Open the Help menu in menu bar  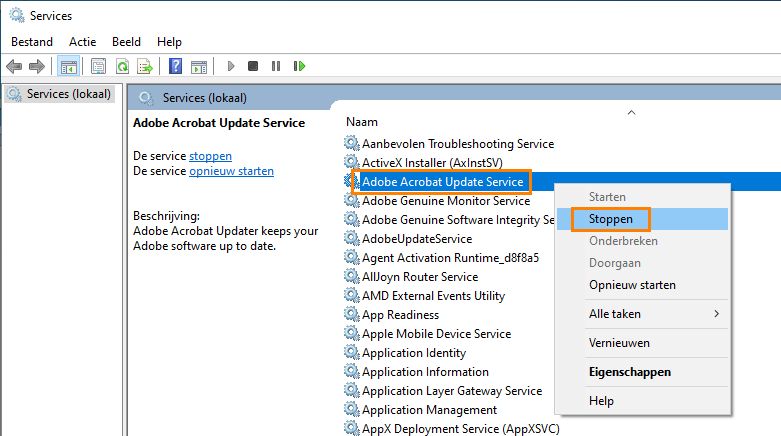(x=169, y=42)
